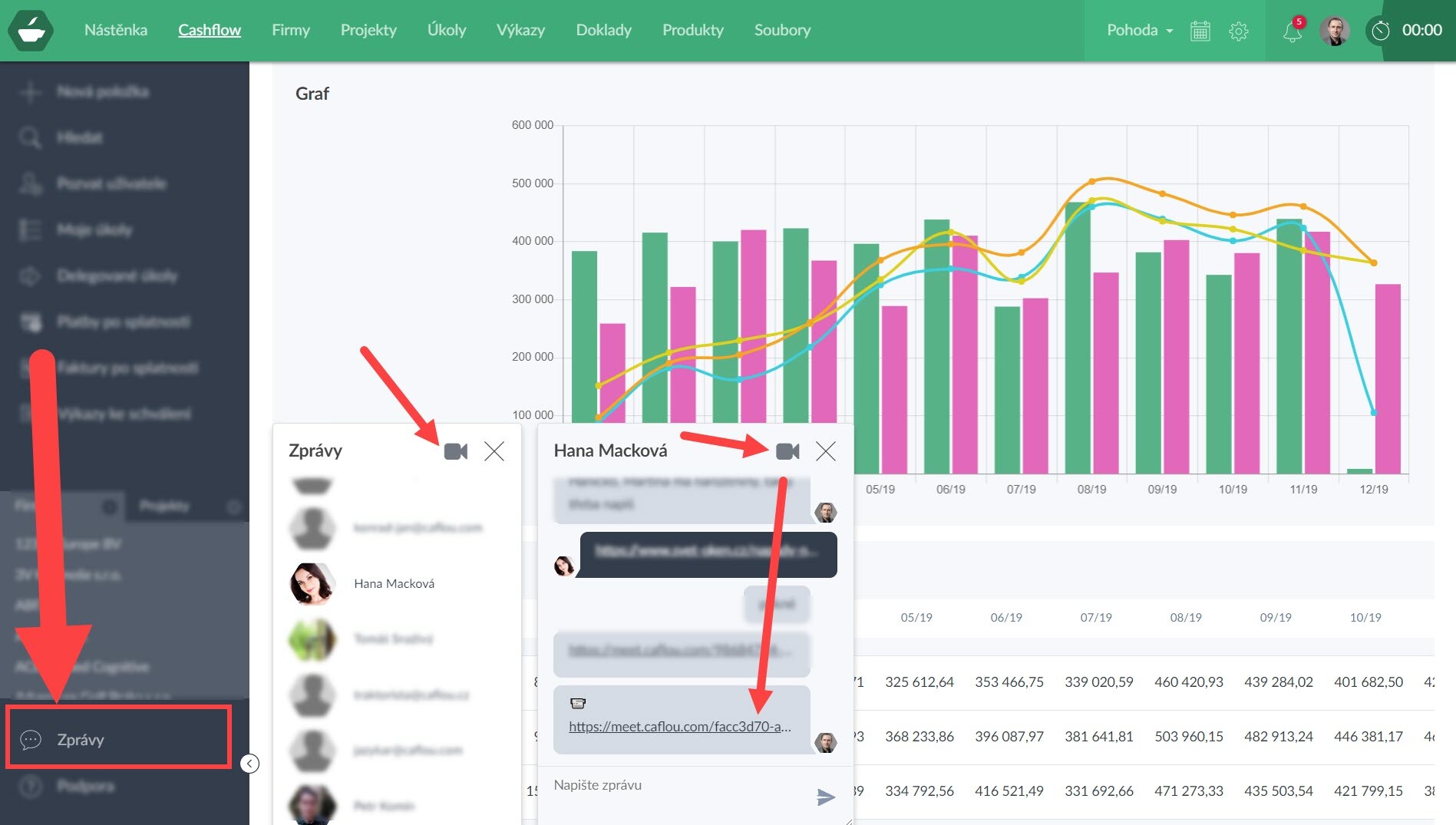Open the Doklady menu item
This screenshot has width=1456, height=825.
(603, 31)
